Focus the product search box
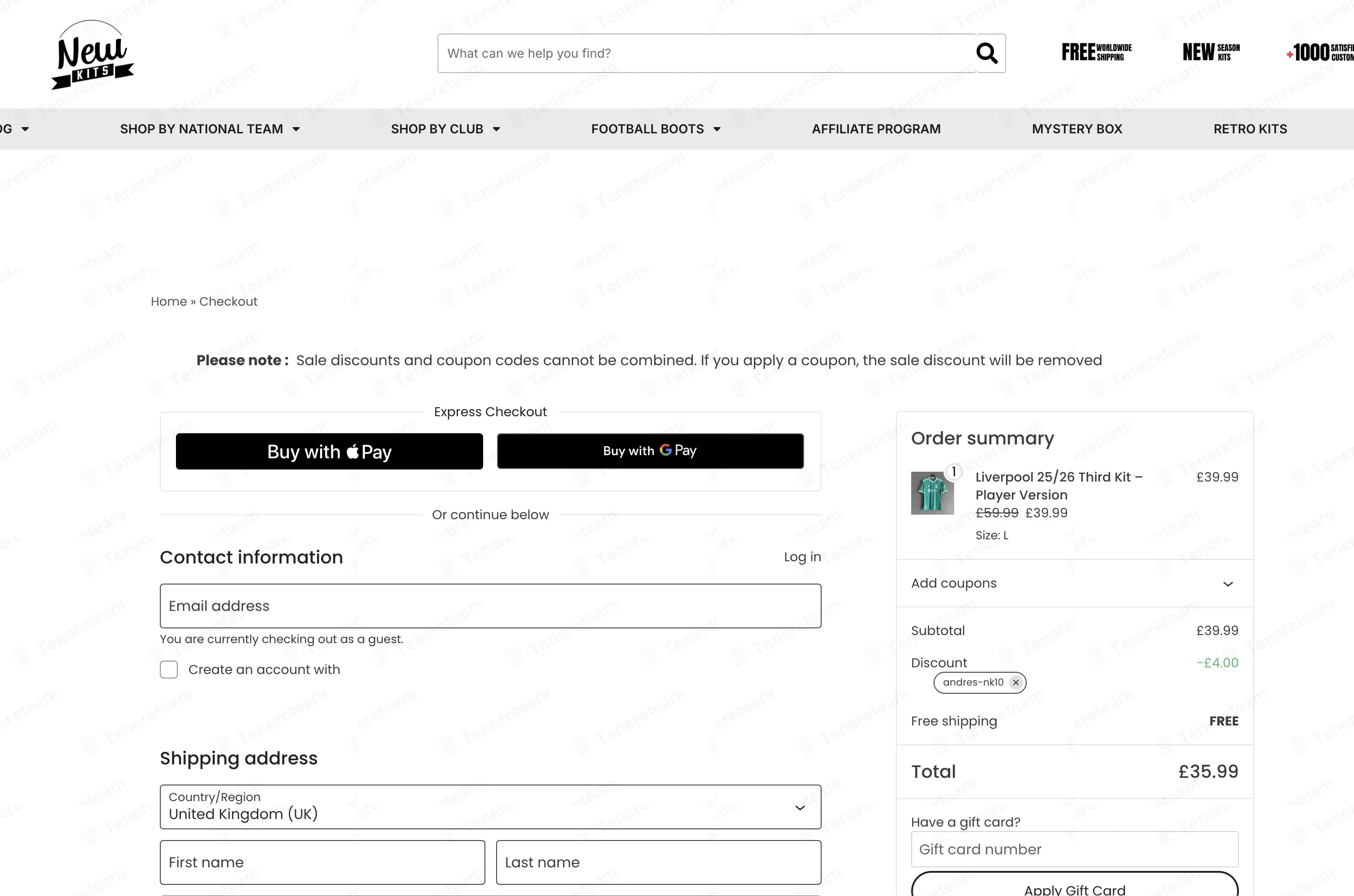The width and height of the screenshot is (1354, 896). [707, 53]
